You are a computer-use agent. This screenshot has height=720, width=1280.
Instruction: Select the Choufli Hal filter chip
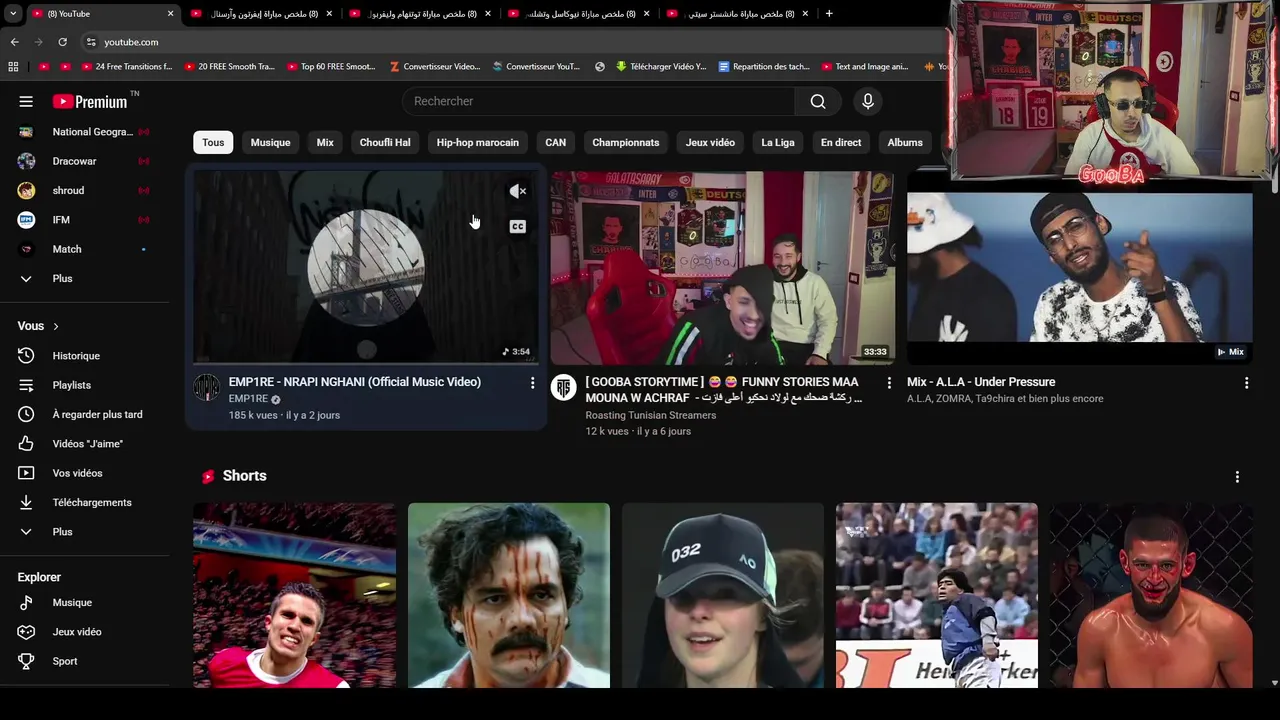click(385, 142)
